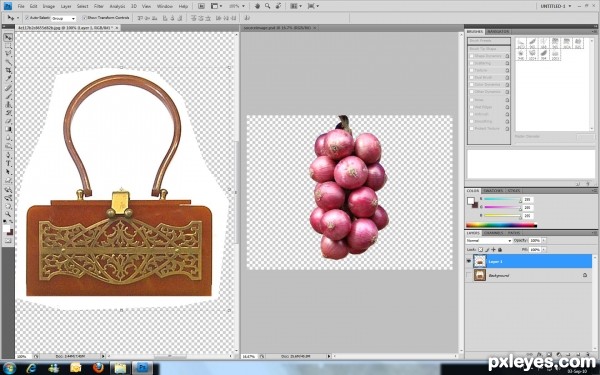Toggle Show Transform Controls checkbox
This screenshot has height=375, width=600.
84,18
